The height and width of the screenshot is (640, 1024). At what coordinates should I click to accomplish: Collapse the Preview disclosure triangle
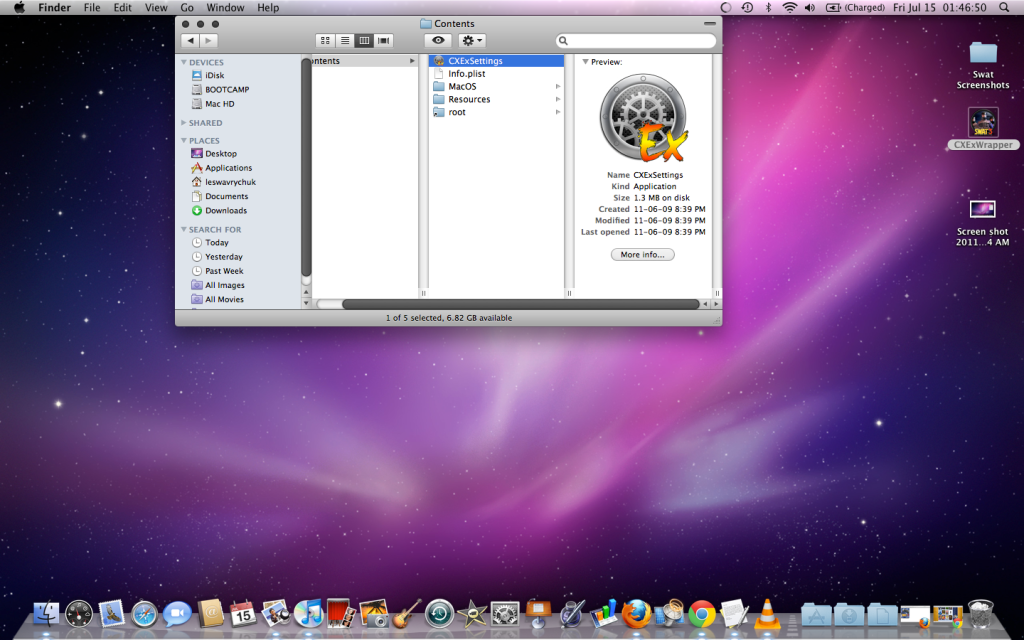tap(585, 62)
